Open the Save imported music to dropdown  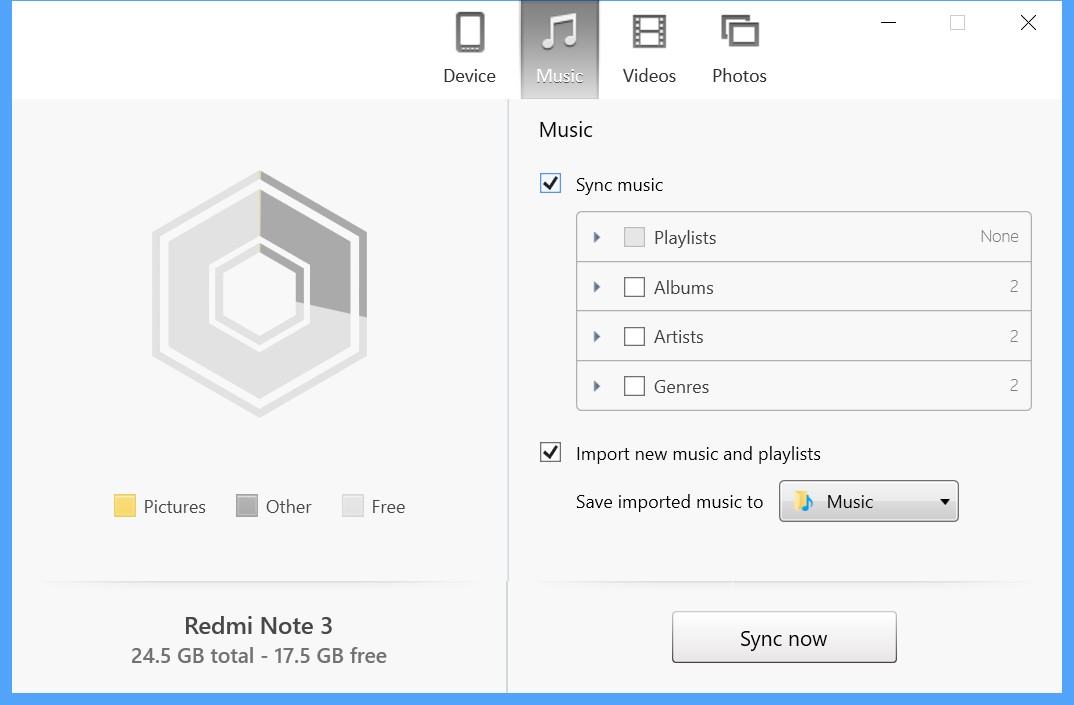869,502
